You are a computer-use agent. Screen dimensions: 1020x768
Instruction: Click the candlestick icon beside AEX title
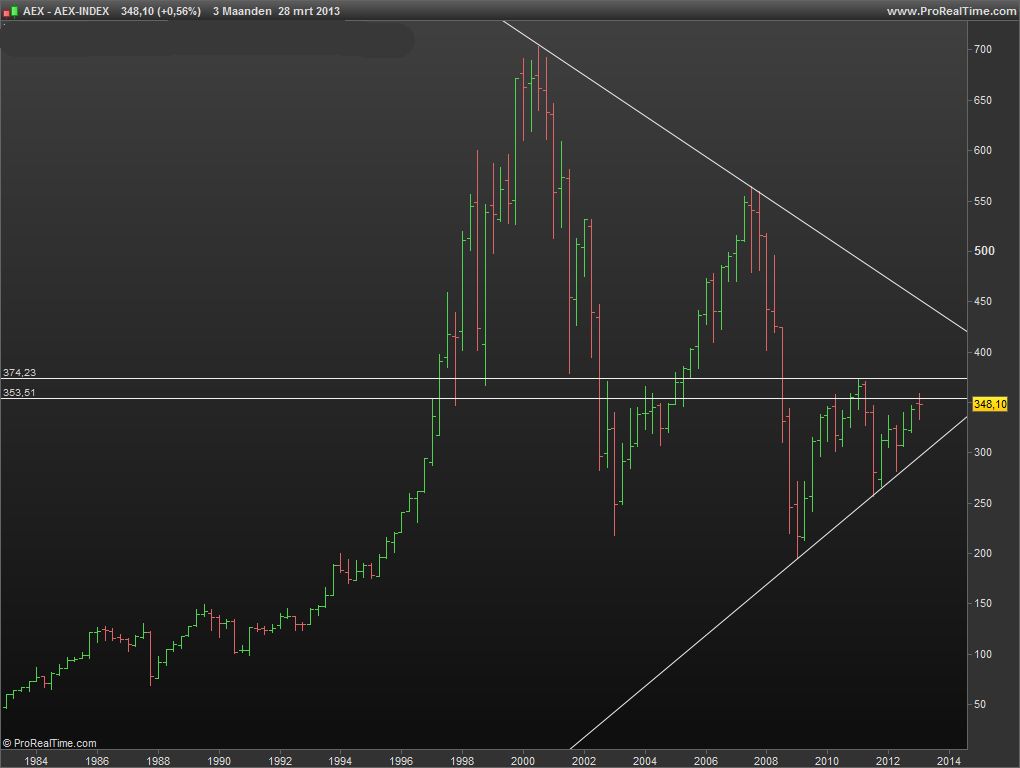tap(11, 11)
